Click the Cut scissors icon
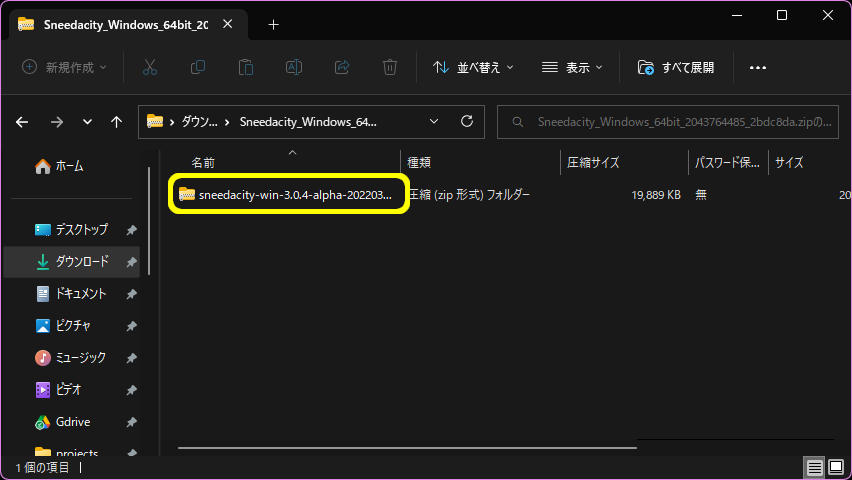Viewport: 852px width, 480px height. 149,67
